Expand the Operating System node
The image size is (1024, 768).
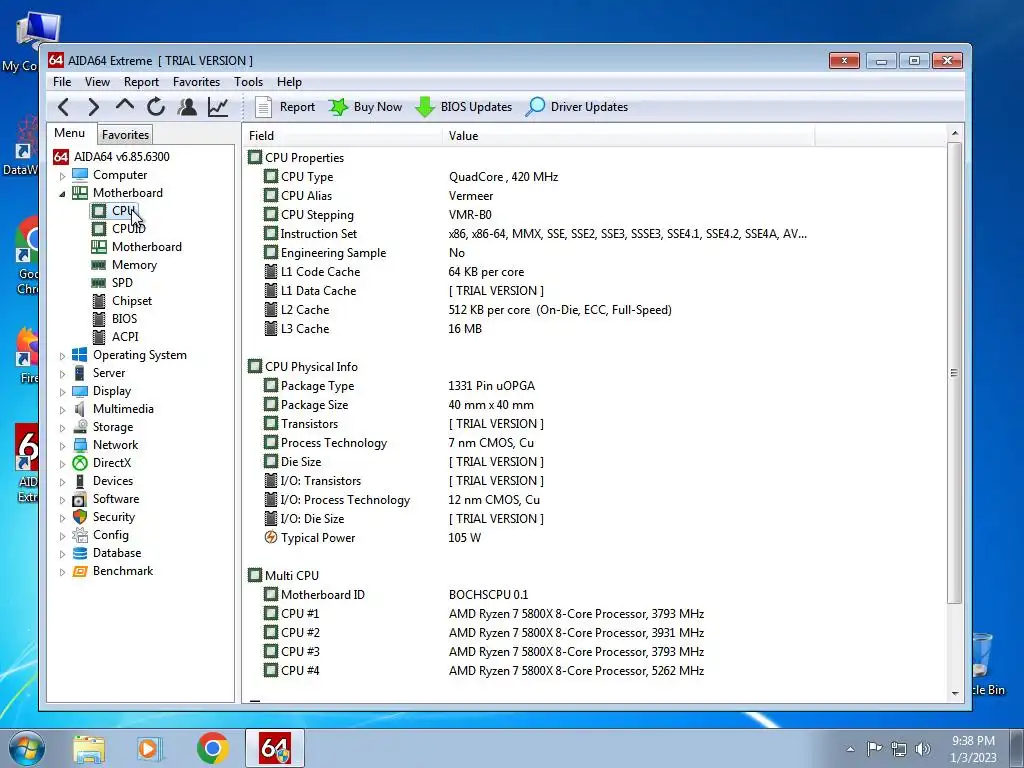coord(63,356)
